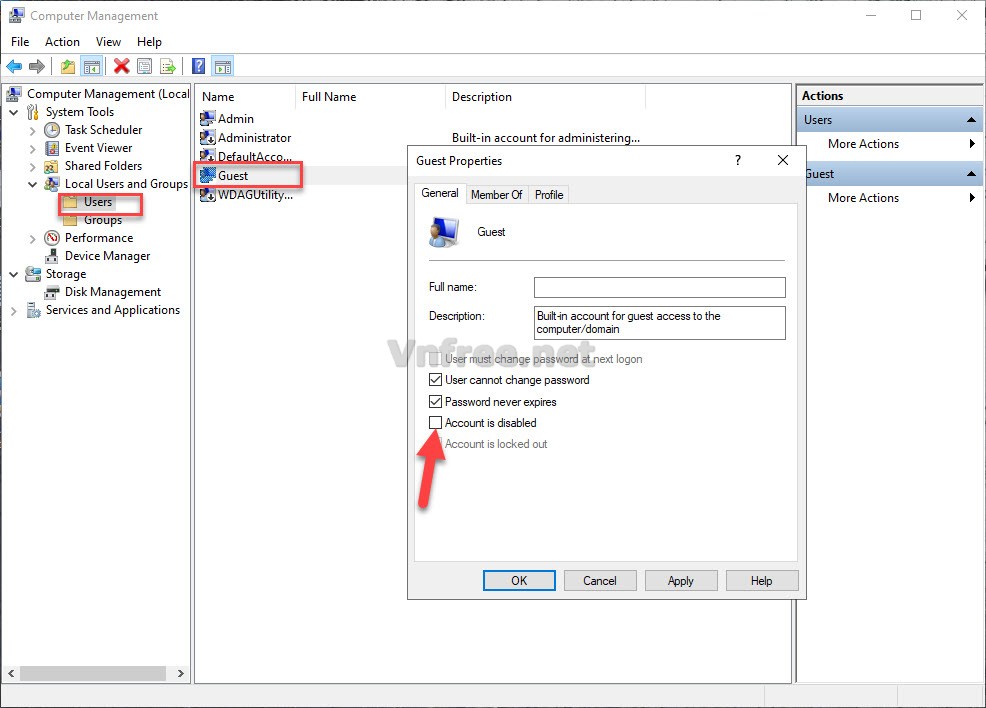The width and height of the screenshot is (986, 708).
Task: Click the Full name input field
Action: tap(659, 287)
